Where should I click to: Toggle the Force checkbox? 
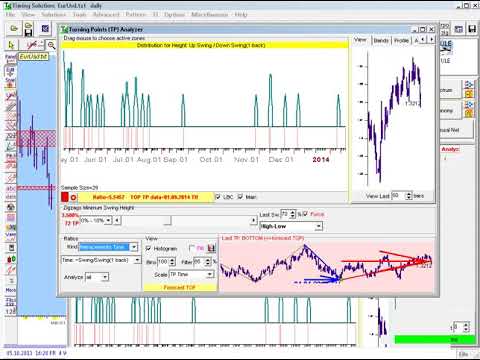click(305, 214)
